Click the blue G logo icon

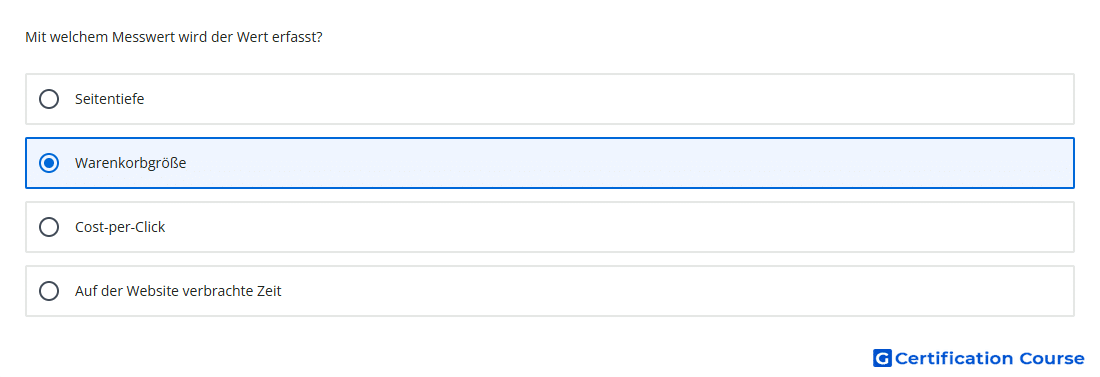coord(882,358)
